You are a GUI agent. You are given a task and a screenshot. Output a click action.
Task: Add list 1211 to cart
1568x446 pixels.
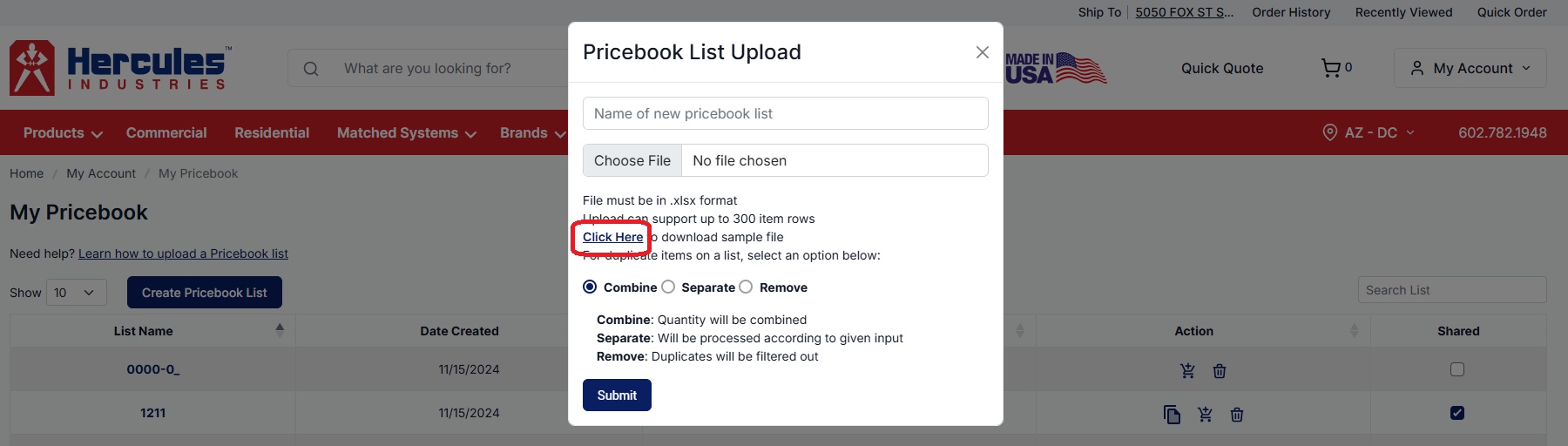click(1205, 415)
